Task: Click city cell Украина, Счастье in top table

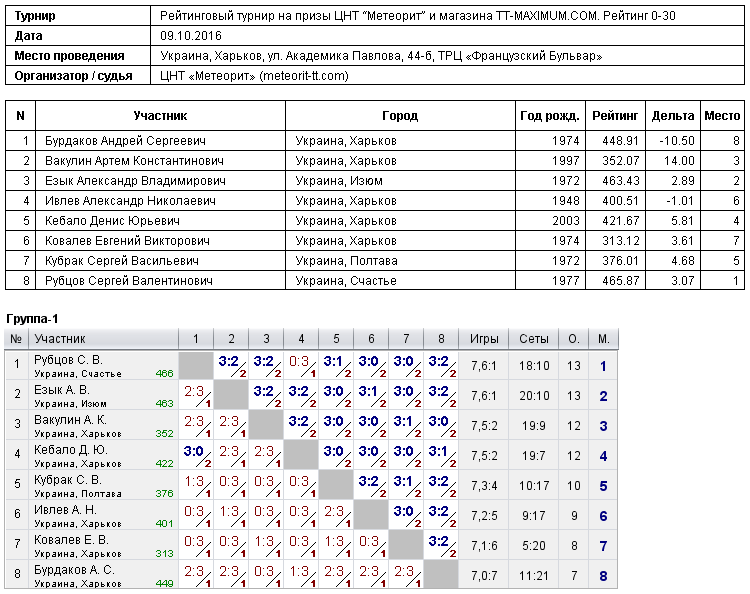Action: coord(346,281)
